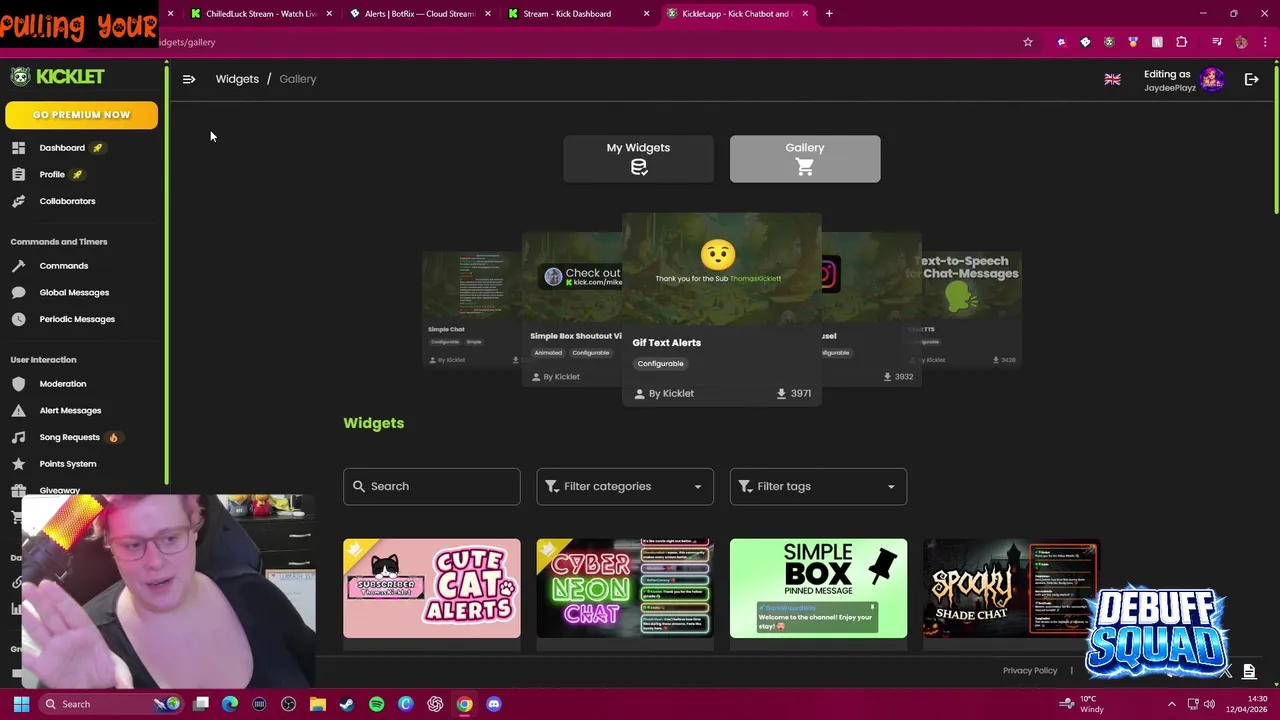Click the 'User Interaction' sidebar heading

[x=43, y=360]
